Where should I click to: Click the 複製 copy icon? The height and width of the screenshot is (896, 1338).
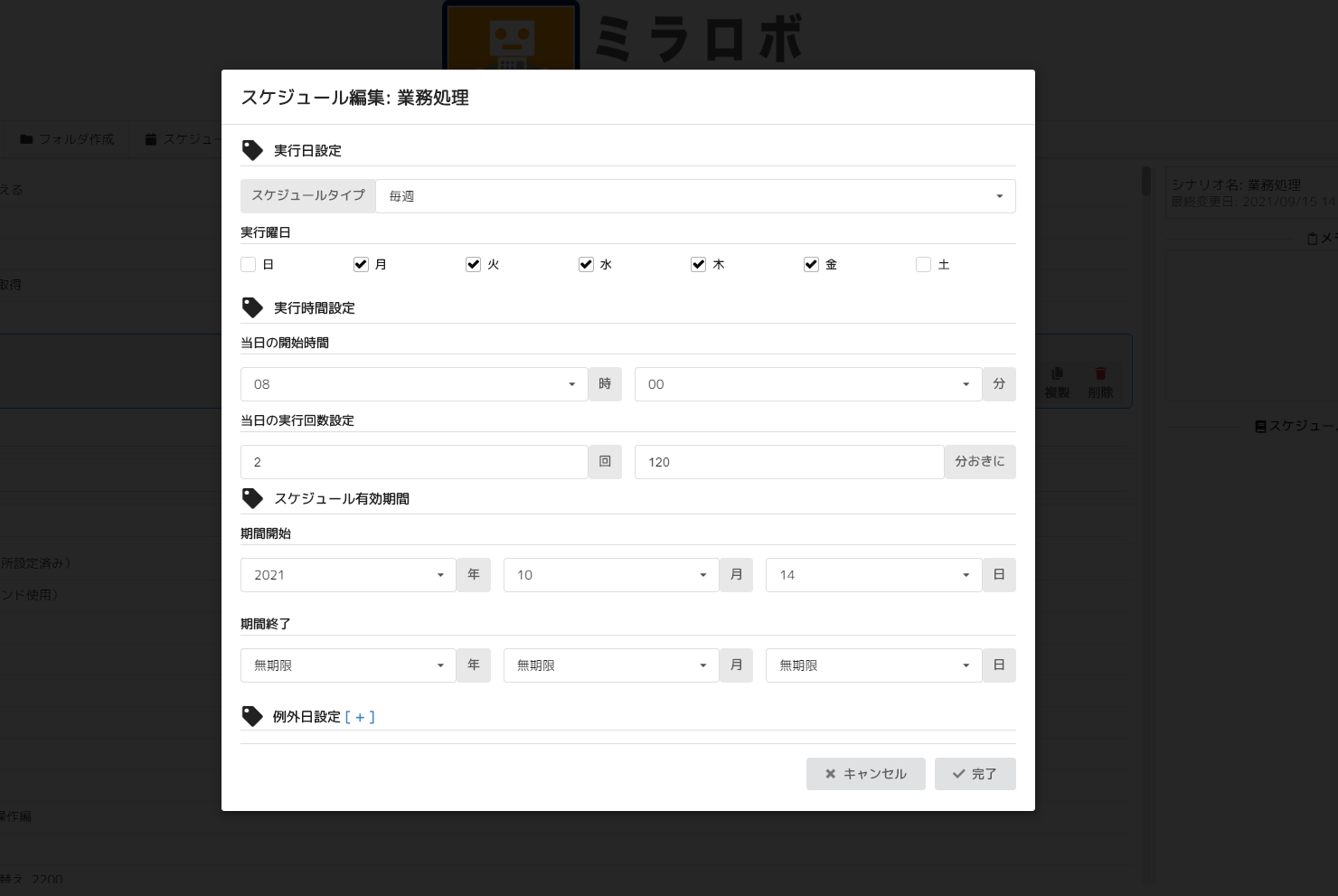pos(1057,374)
